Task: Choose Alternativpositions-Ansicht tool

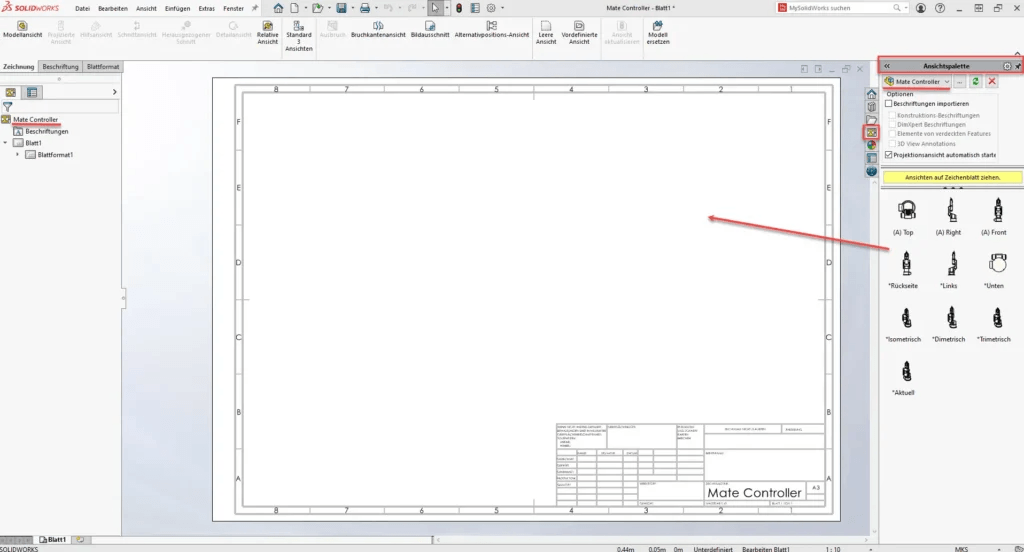Action: click(491, 28)
